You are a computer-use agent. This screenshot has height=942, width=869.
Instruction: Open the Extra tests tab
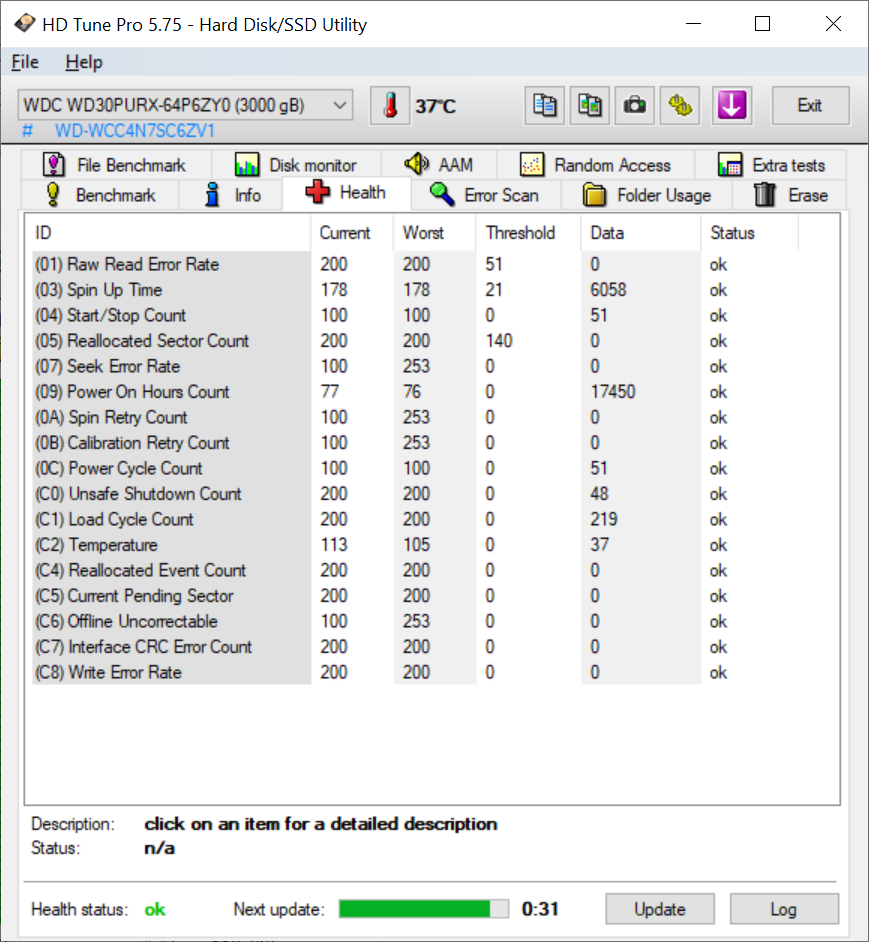pyautogui.click(x=771, y=165)
